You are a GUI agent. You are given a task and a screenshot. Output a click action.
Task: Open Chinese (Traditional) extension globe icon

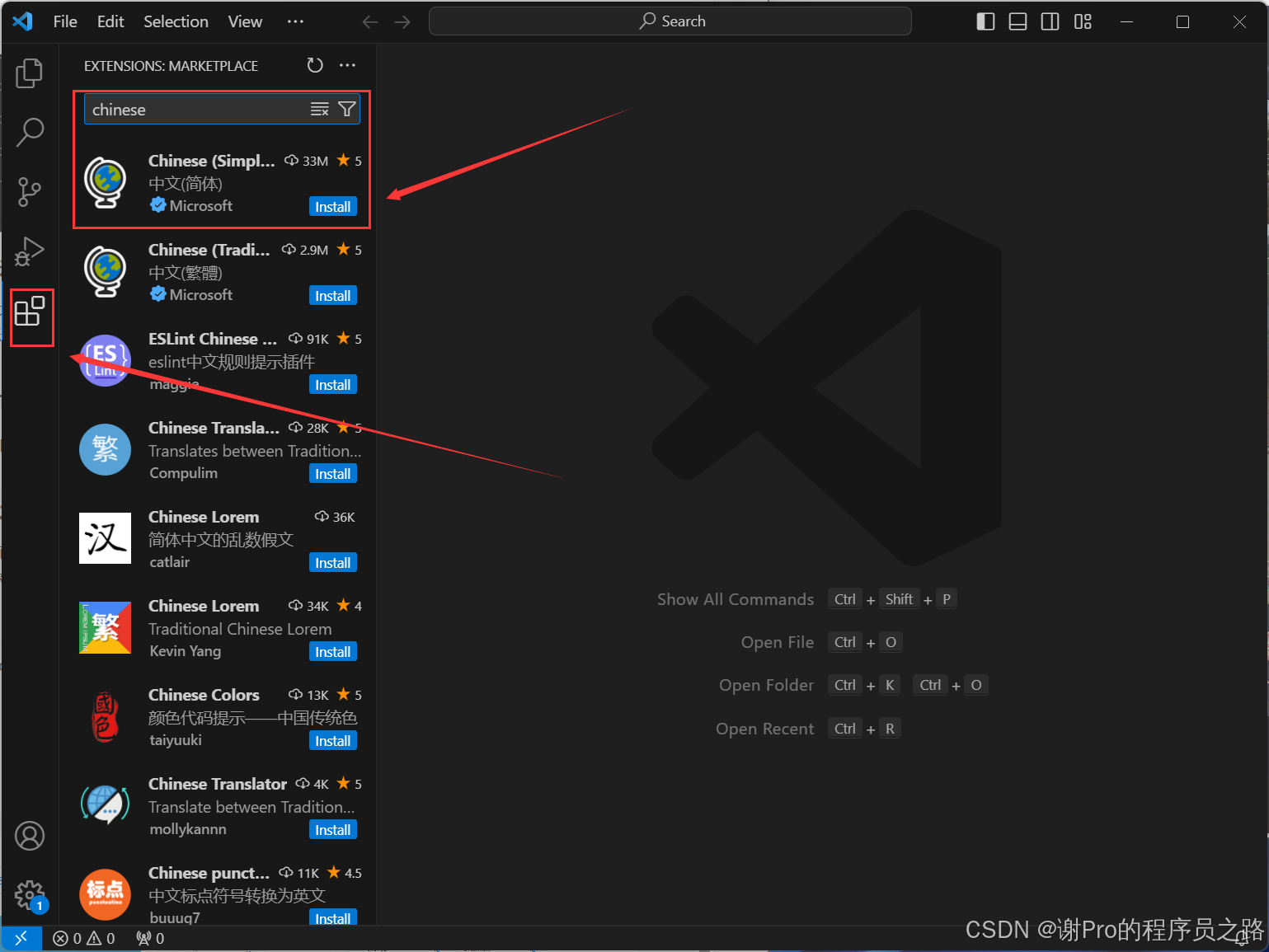point(106,271)
